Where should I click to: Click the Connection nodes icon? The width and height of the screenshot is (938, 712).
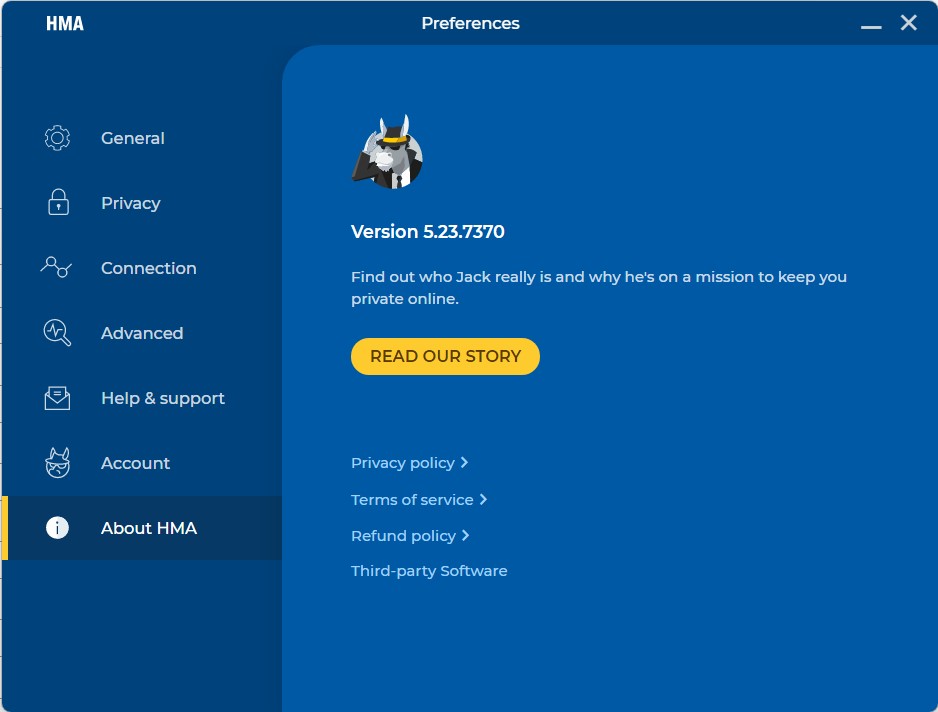[56, 268]
